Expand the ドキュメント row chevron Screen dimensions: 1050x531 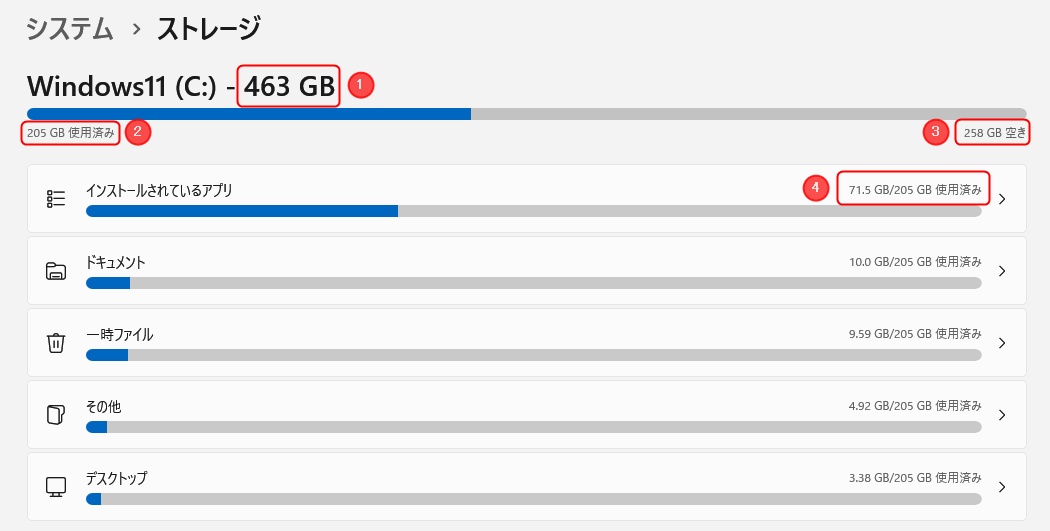[x=1002, y=271]
